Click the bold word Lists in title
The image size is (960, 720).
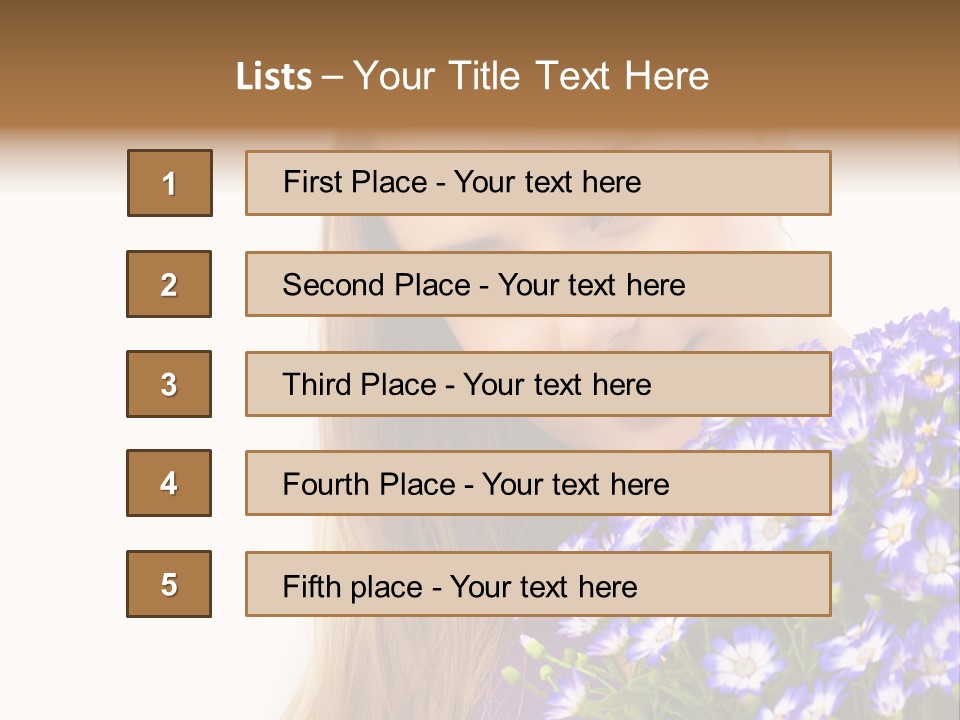(273, 77)
